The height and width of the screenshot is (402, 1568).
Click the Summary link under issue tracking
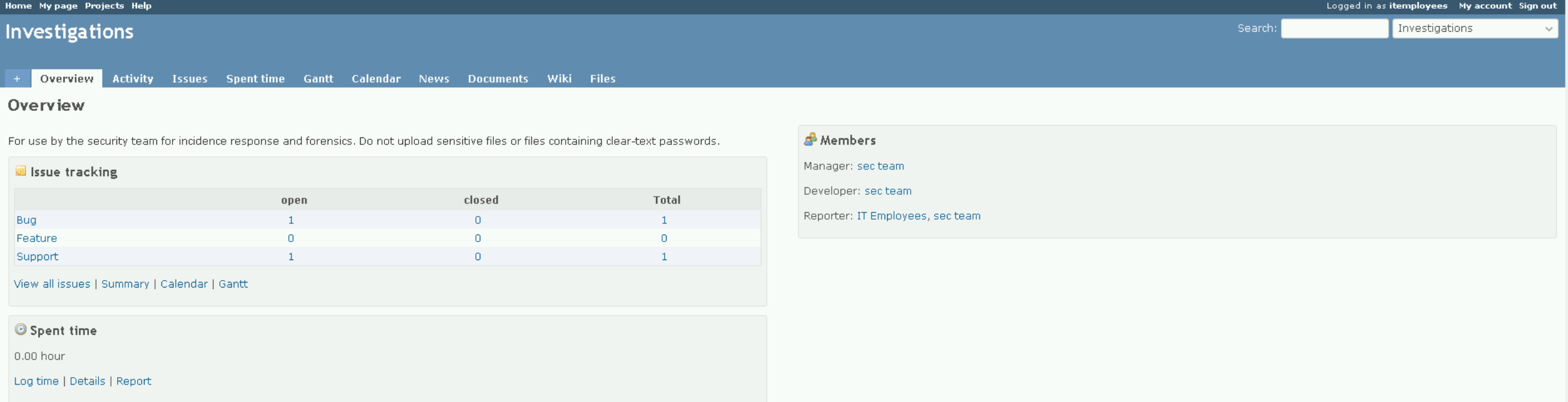(125, 284)
